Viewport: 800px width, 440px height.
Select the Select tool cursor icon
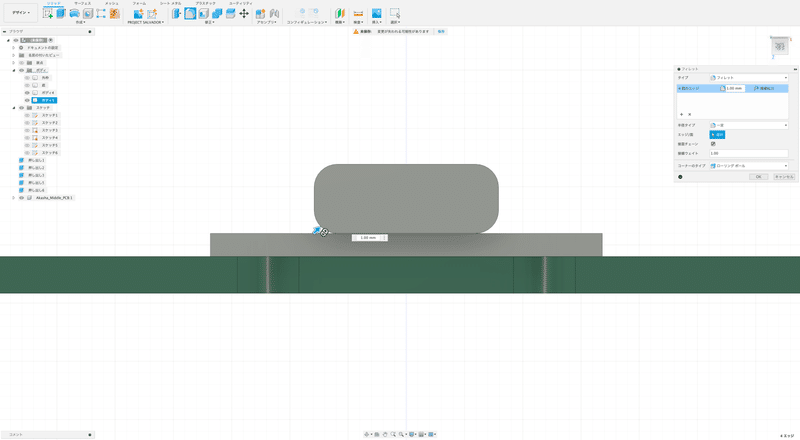(x=395, y=14)
